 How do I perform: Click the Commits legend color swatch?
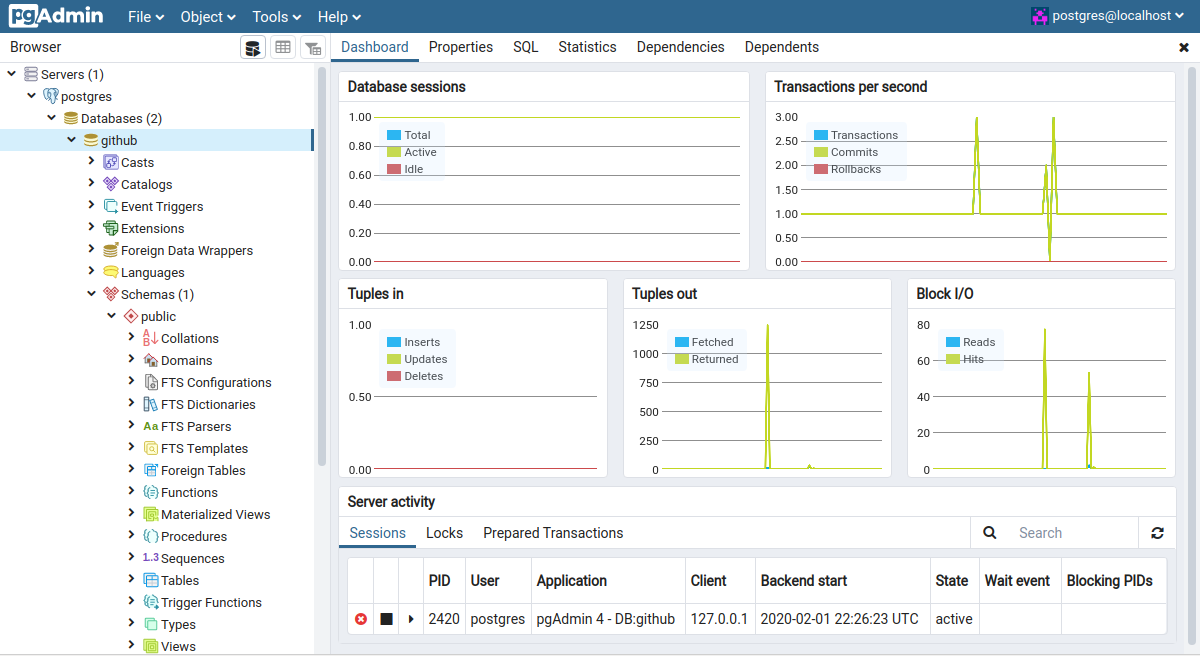pyautogui.click(x=821, y=152)
